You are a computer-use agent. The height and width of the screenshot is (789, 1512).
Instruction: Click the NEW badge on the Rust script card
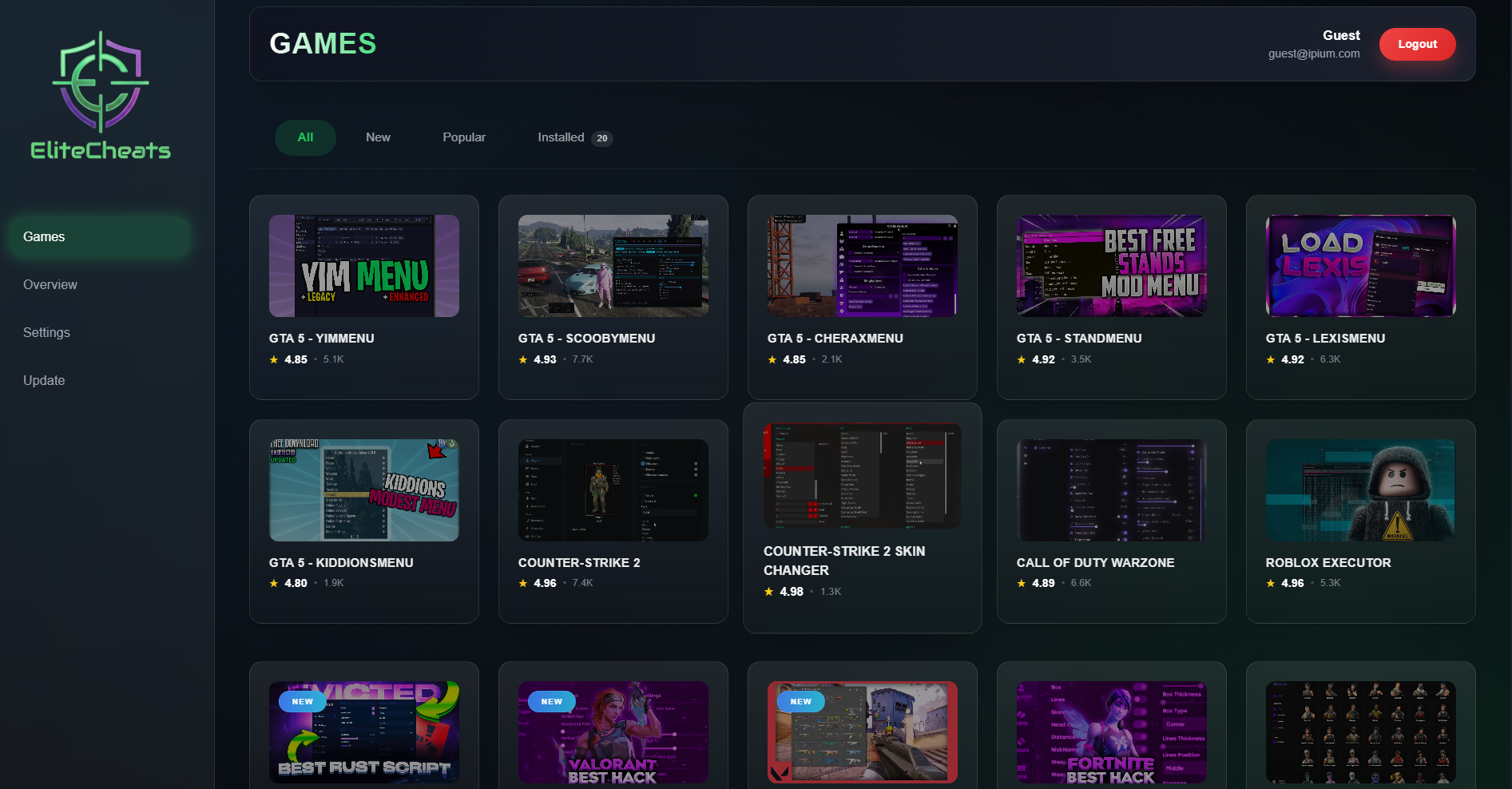click(301, 701)
